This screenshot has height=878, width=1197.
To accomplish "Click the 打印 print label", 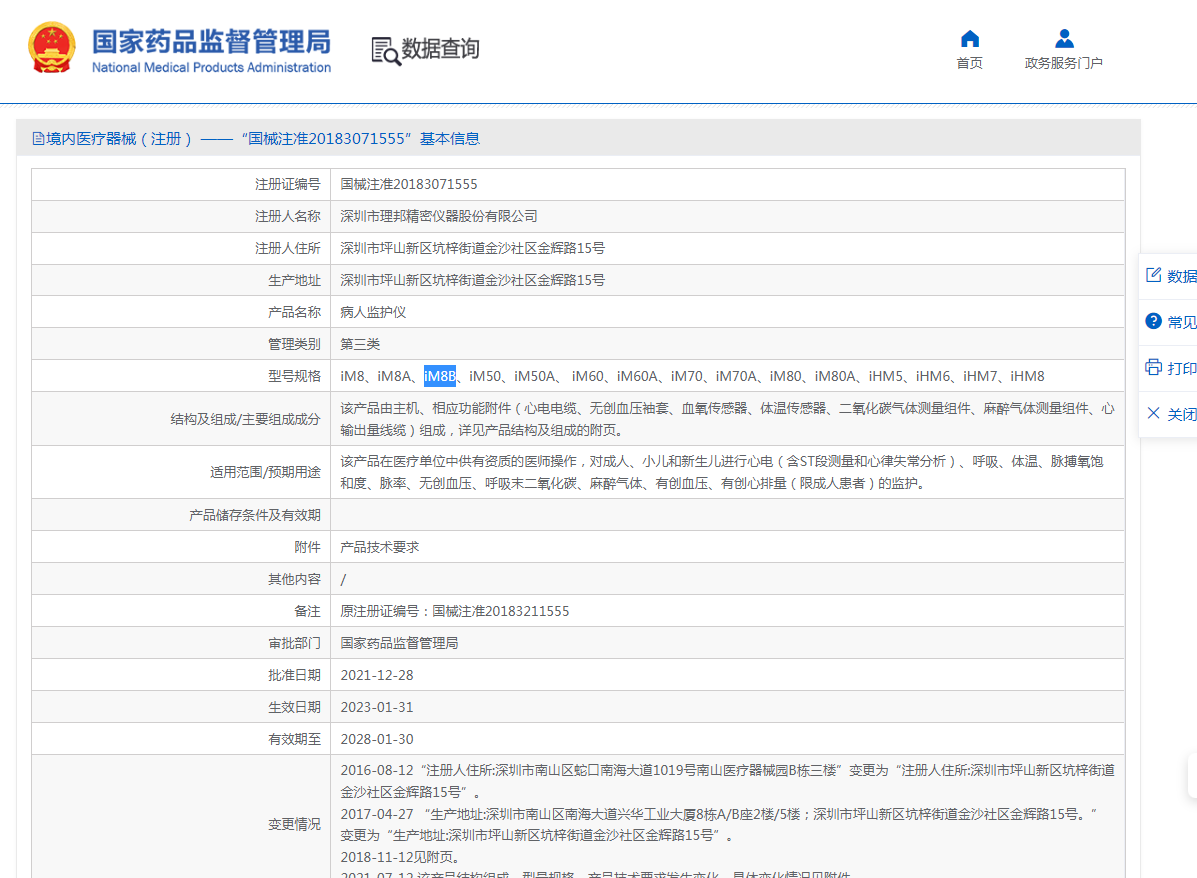I will 1182,368.
